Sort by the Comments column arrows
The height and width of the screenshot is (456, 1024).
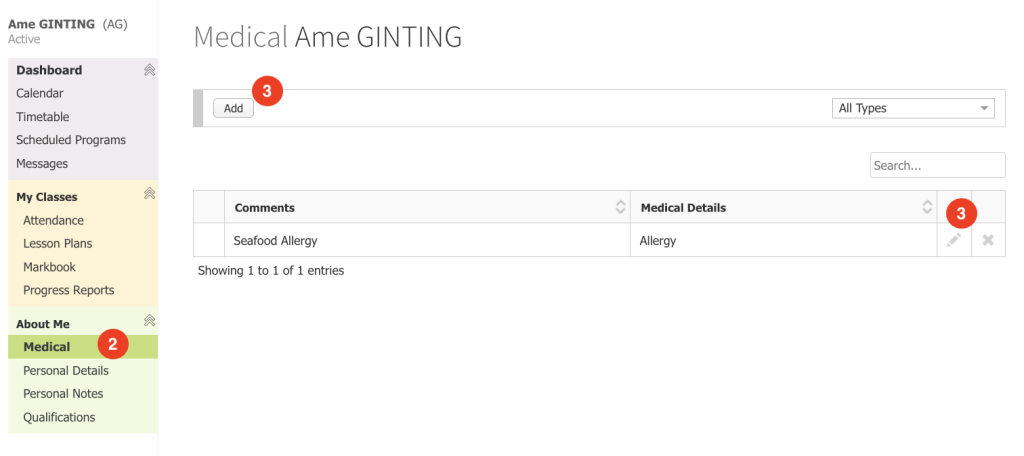pyautogui.click(x=620, y=207)
